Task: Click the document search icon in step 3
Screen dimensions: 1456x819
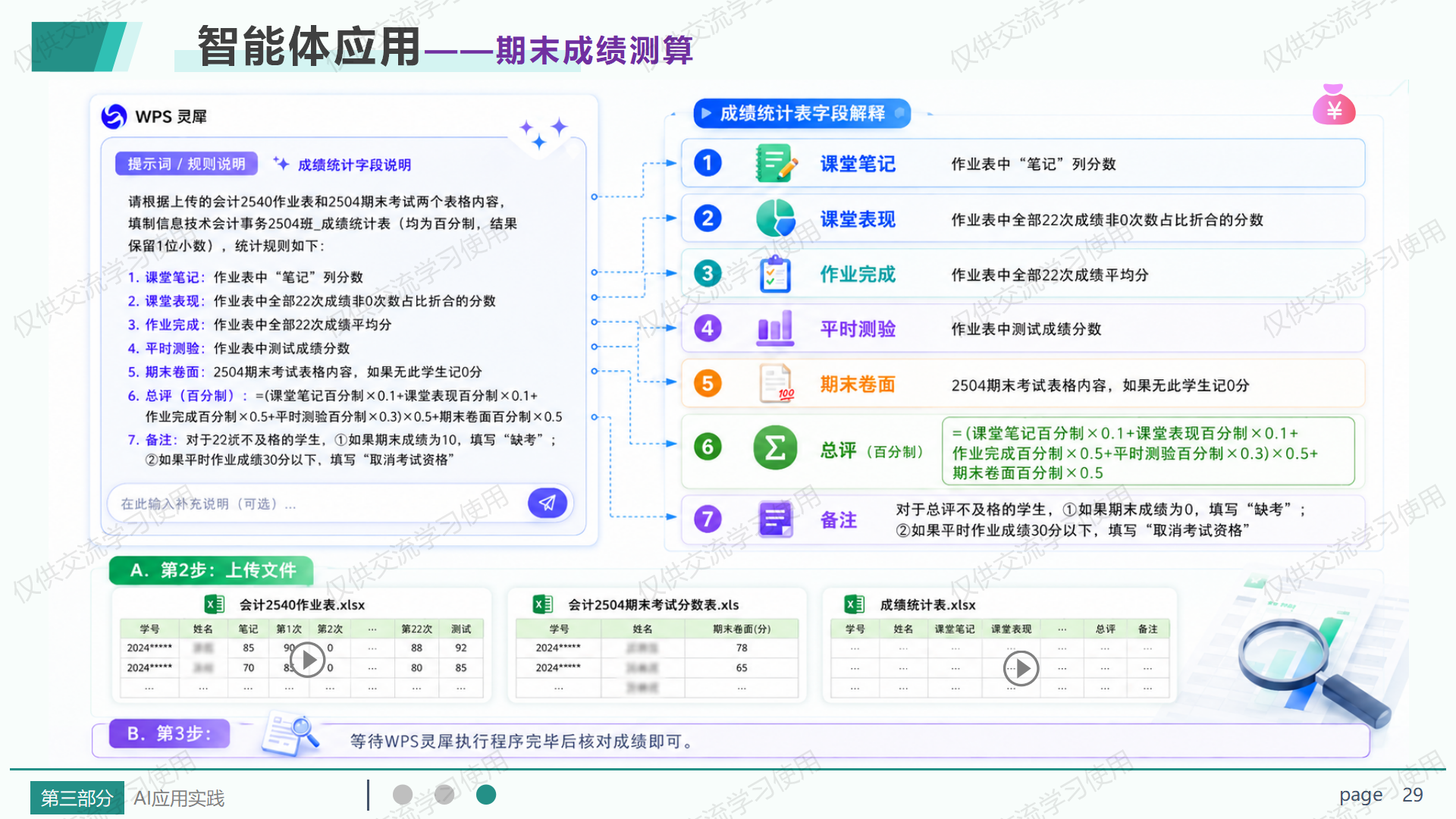Action: (289, 735)
